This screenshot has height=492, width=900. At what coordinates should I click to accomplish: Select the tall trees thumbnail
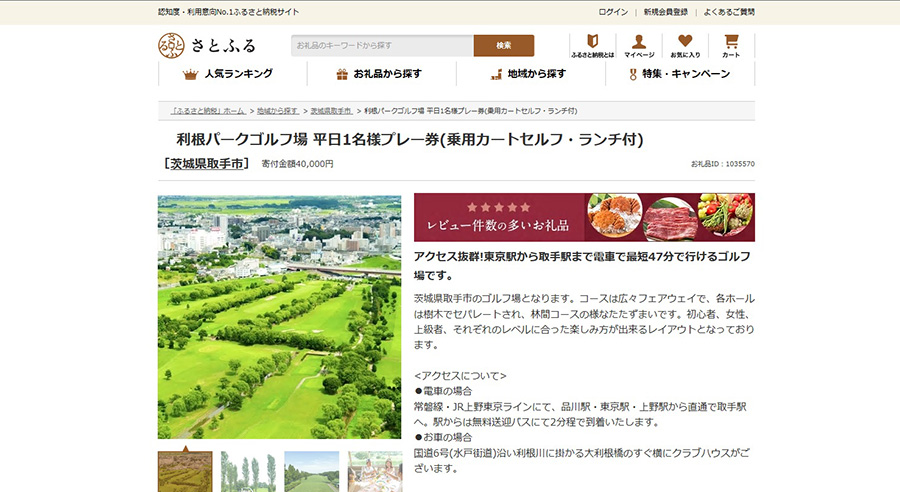(x=248, y=471)
